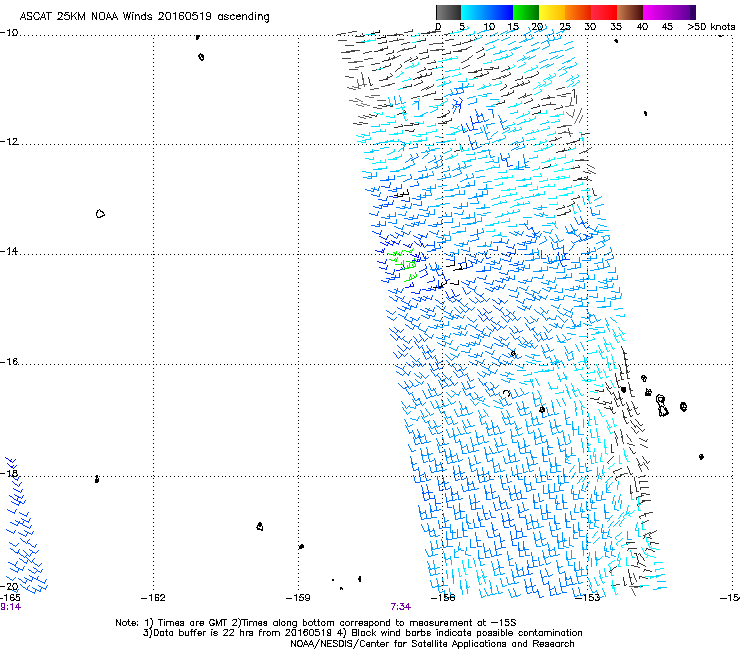Click the gray 0-5 knots legend swatch

[x=448, y=12]
